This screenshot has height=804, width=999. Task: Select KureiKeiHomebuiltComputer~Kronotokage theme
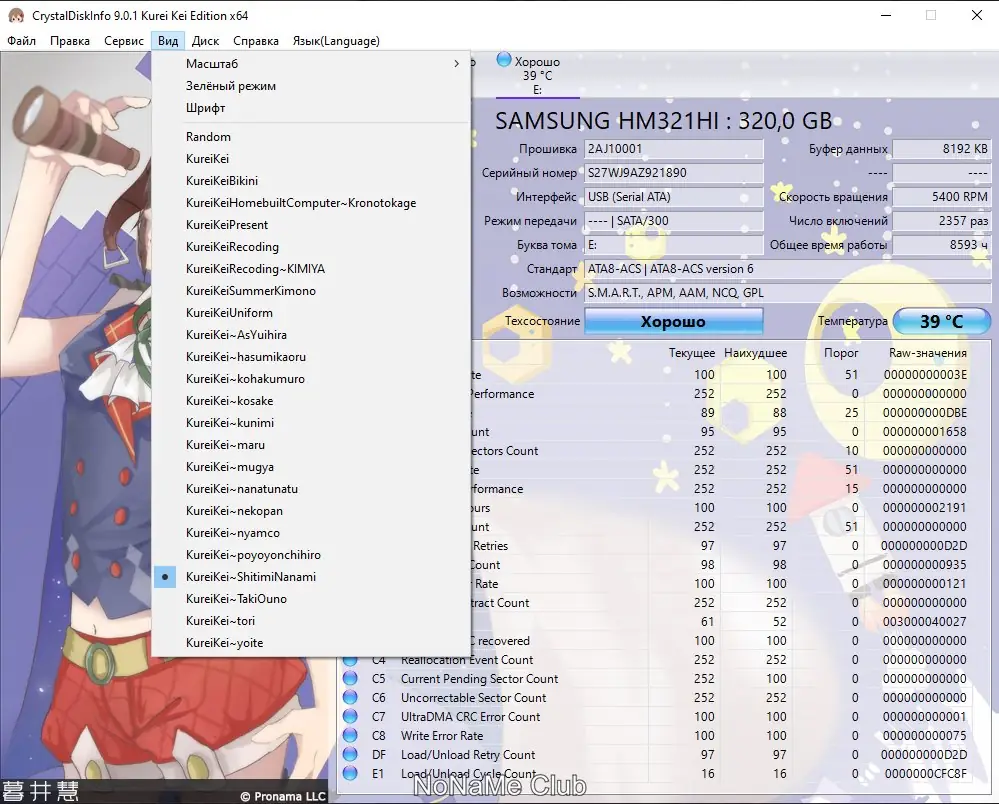[311, 203]
